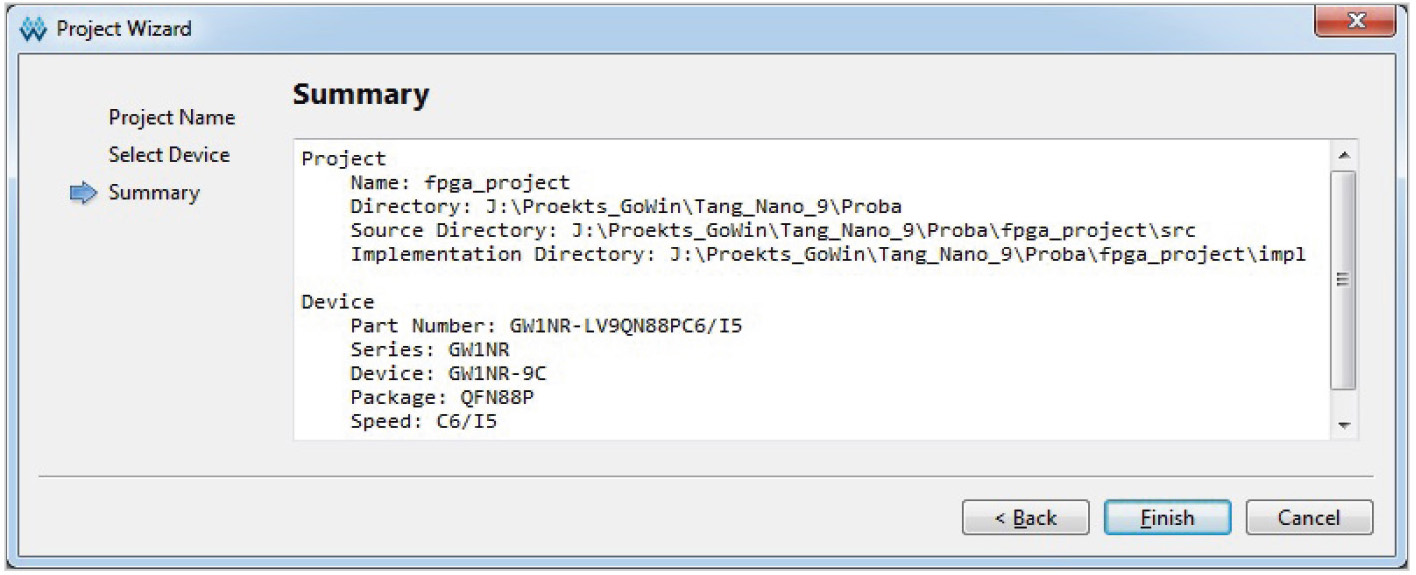Image resolution: width=1416 pixels, height=575 pixels.
Task: Click the Part Number line in summary
Action: [546, 326]
